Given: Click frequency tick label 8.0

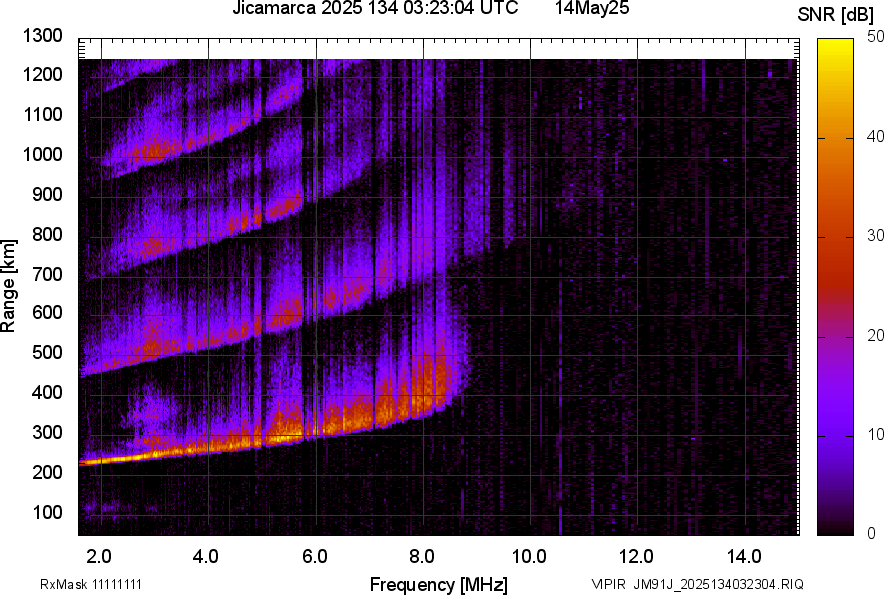Looking at the screenshot, I should [x=422, y=557].
